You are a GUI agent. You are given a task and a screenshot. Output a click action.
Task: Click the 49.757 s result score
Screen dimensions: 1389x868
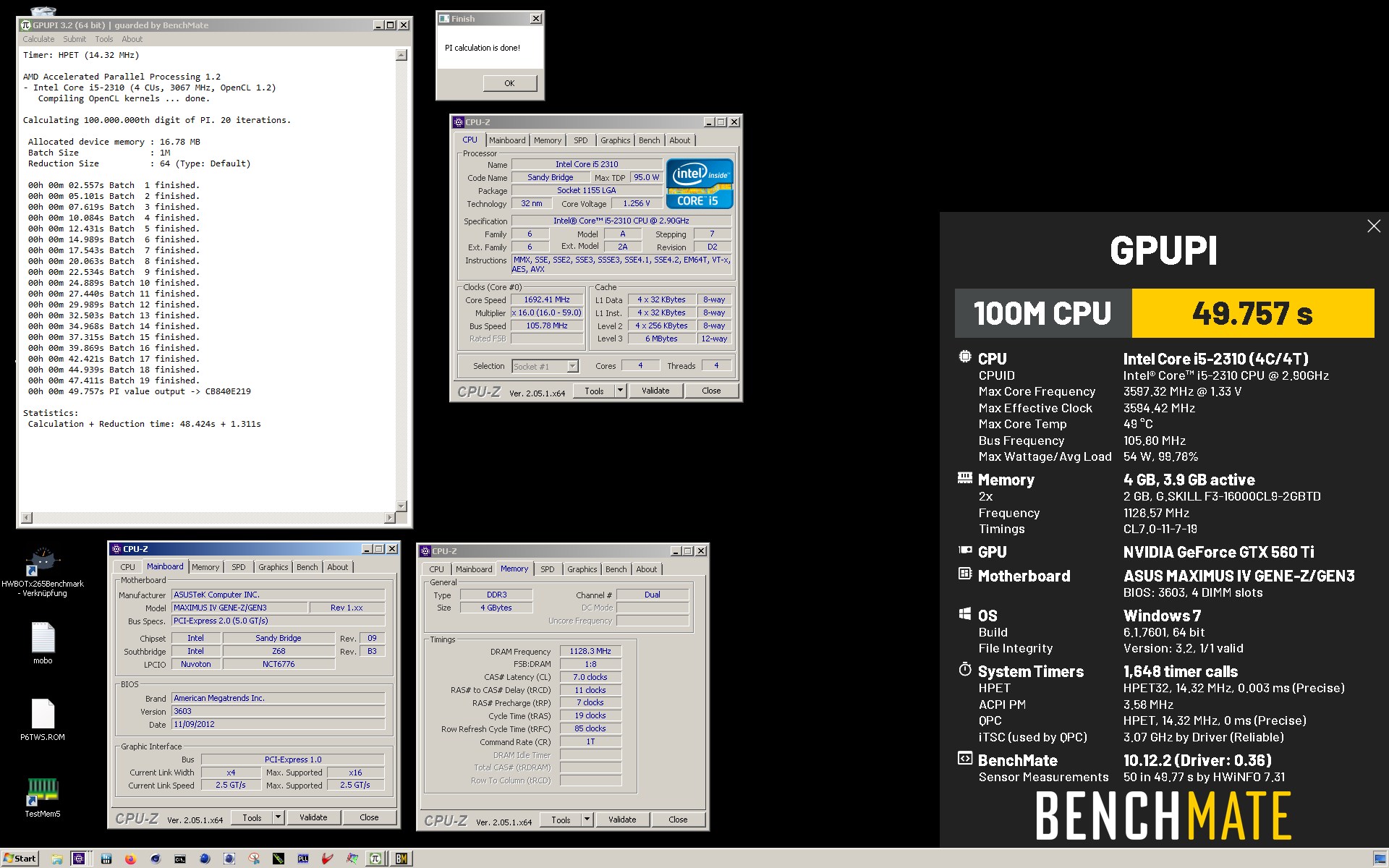tap(1252, 313)
